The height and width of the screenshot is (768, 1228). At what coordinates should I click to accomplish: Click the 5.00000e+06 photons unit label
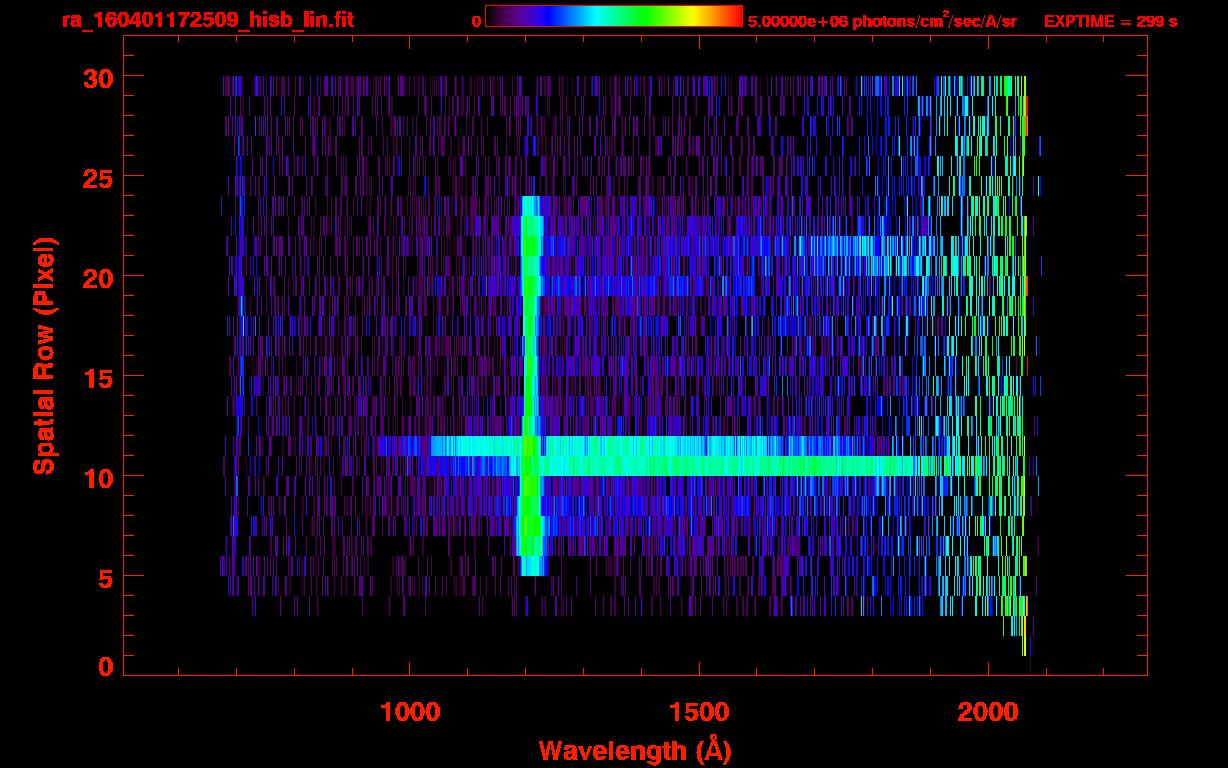882,20
